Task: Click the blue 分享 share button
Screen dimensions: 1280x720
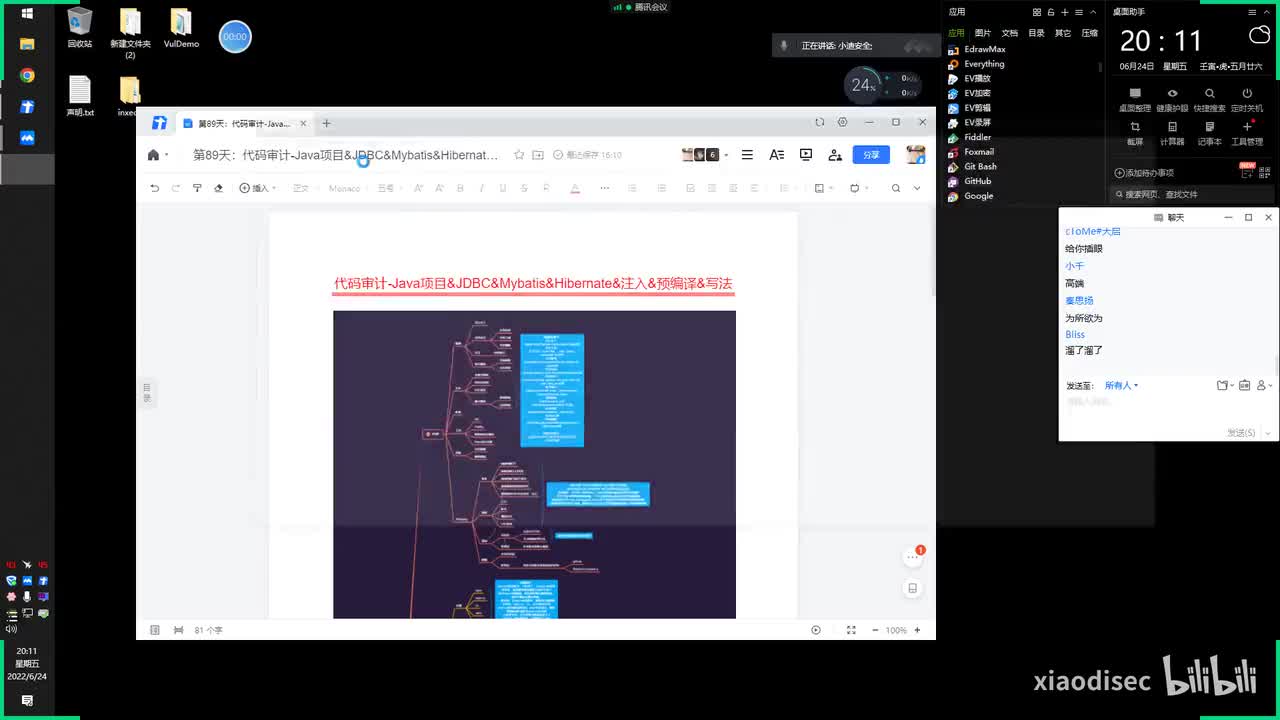Action: (x=870, y=155)
